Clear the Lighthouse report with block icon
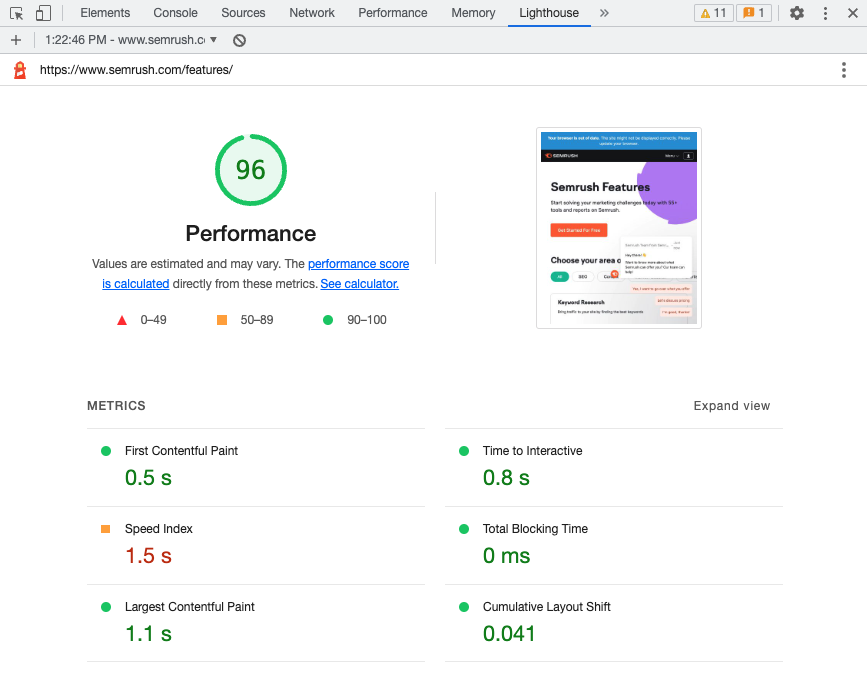Screen dimensions: 867x674 [237, 40]
